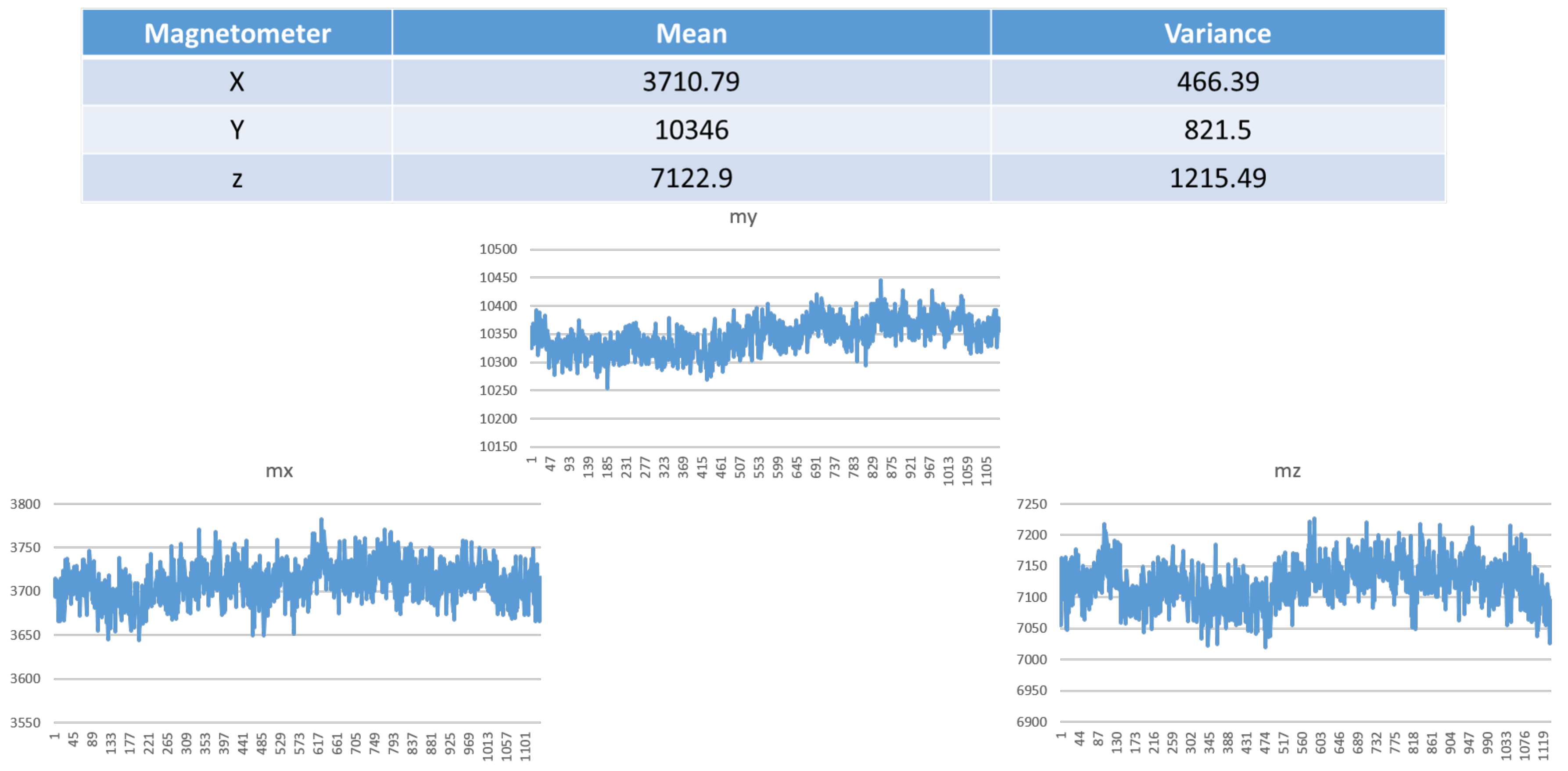Viewport: 1568px width, 771px height.
Task: Click the 821.5 variance cell
Action: pyautogui.click(x=1217, y=130)
